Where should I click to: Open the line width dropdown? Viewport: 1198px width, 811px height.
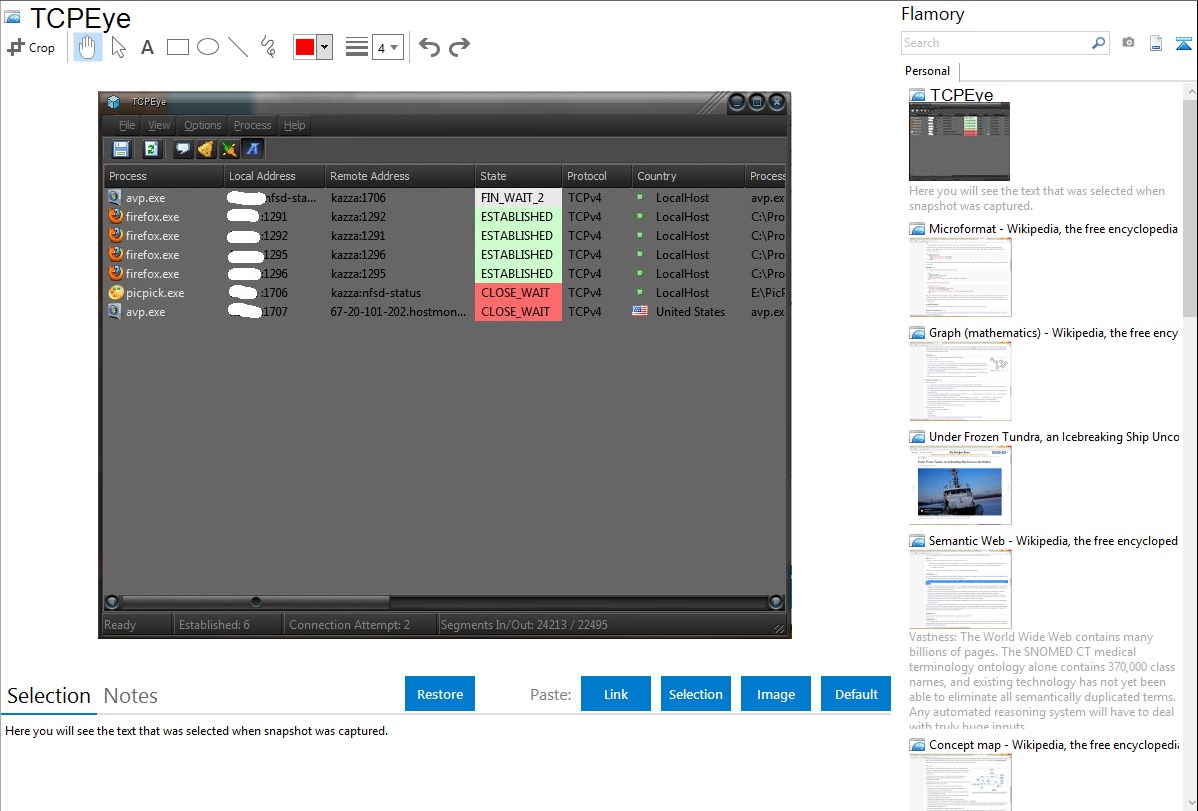(387, 47)
